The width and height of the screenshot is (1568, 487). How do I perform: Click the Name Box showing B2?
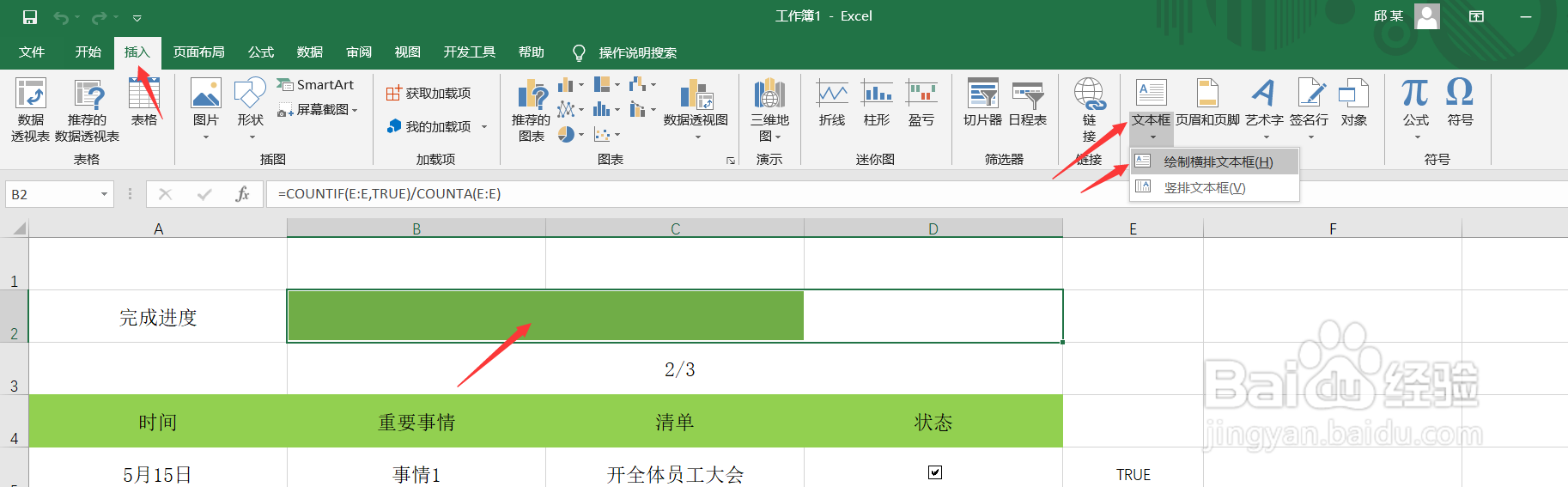coord(52,194)
